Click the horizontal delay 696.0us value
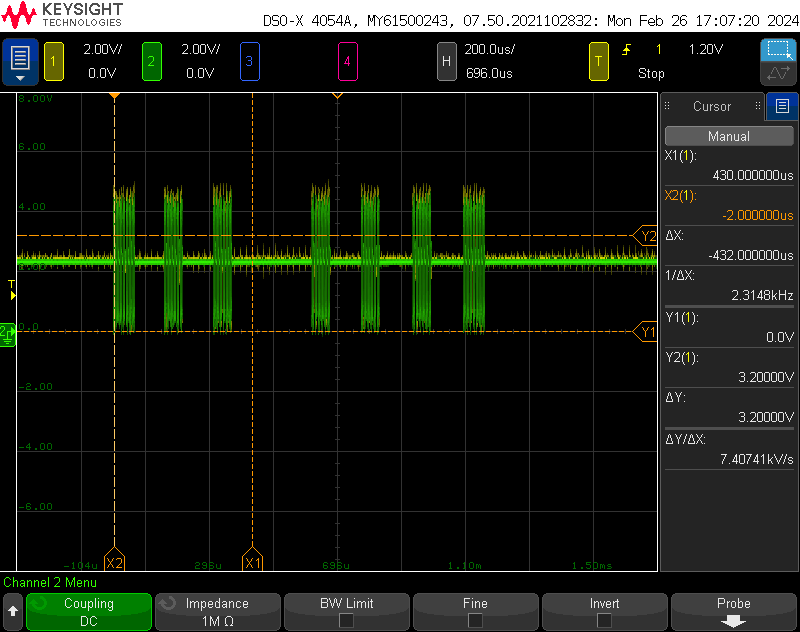800x632 pixels. tap(489, 73)
